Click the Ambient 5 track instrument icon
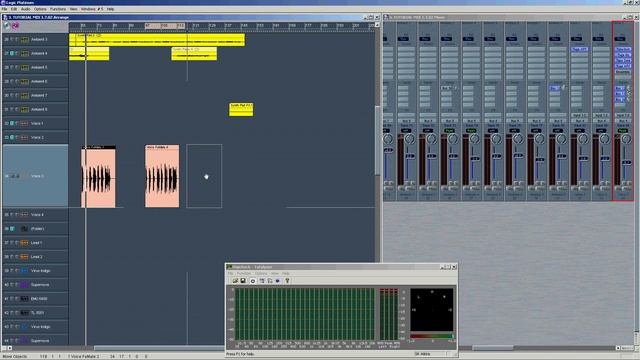This screenshot has height=360, width=640. pos(24,67)
